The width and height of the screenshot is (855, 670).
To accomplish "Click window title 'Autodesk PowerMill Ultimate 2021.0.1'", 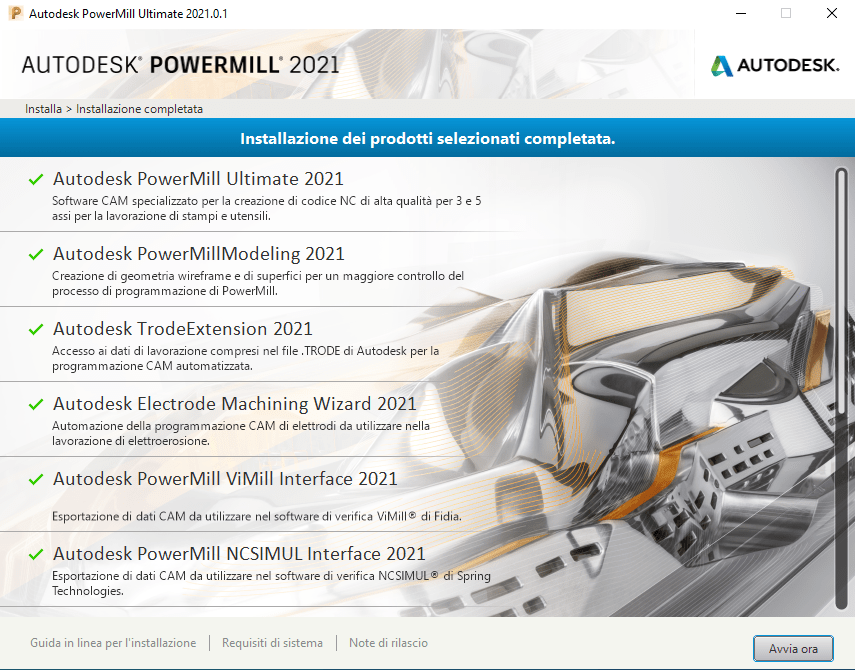I will point(128,14).
